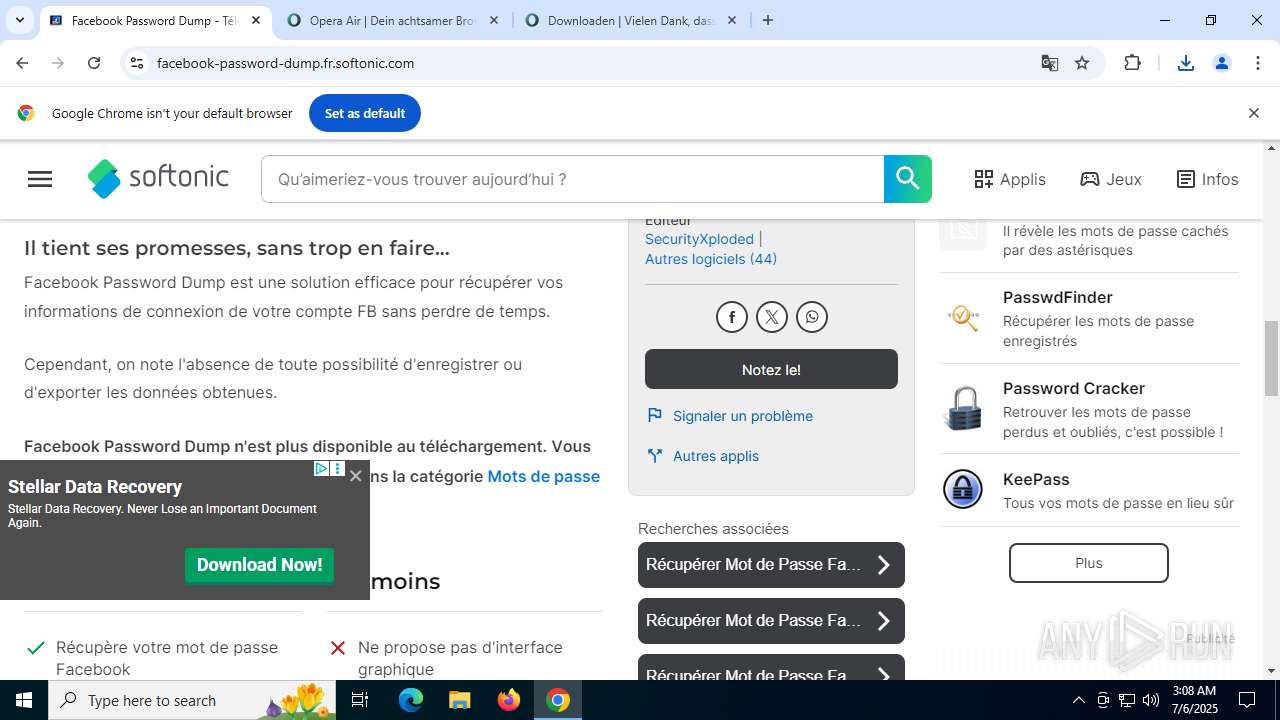This screenshot has height=720, width=1280.
Task: Open Task View on taskbar
Action: pos(360,700)
